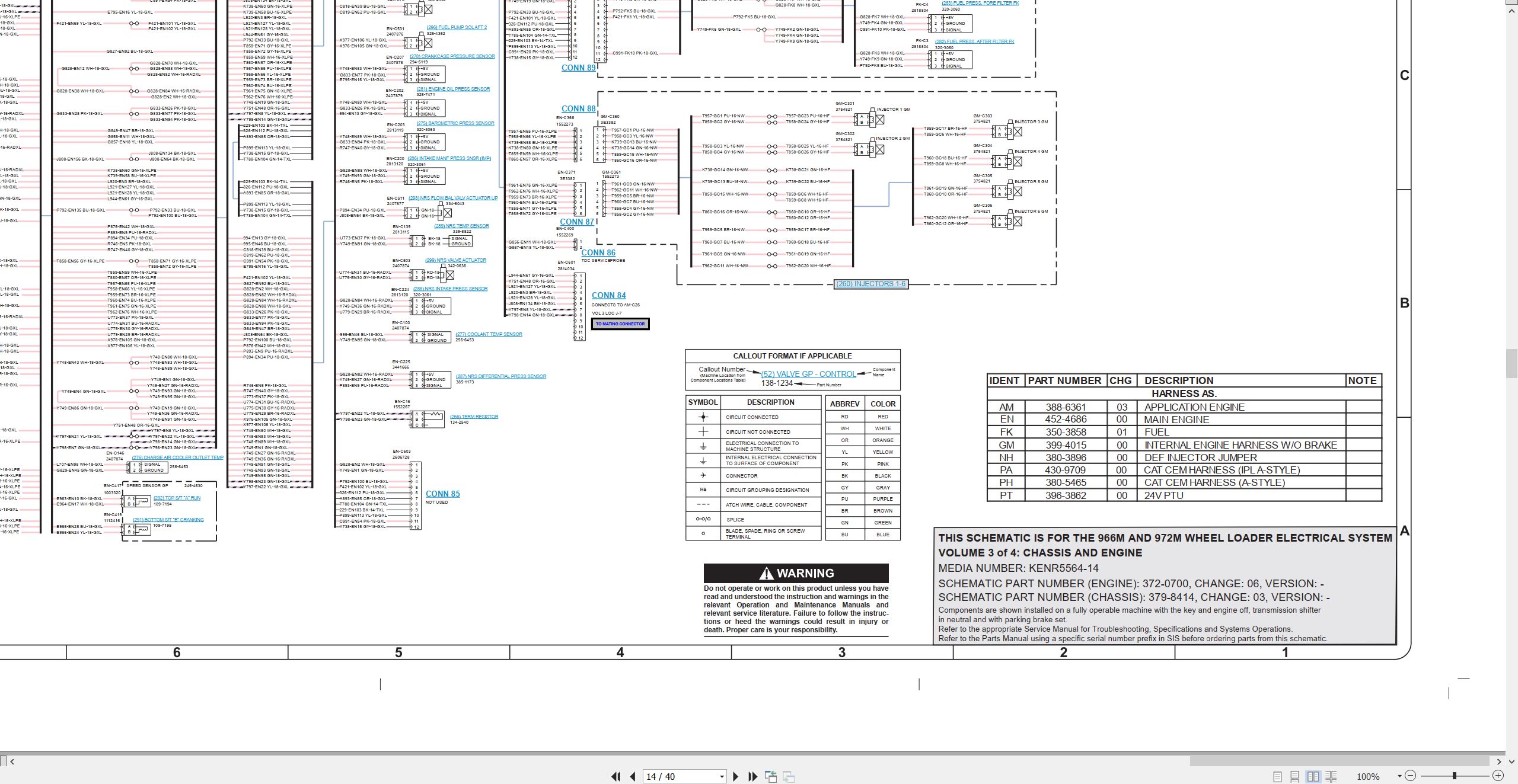The width and height of the screenshot is (1518, 784).
Task: Switch to continuous facing view
Action: (x=1331, y=776)
